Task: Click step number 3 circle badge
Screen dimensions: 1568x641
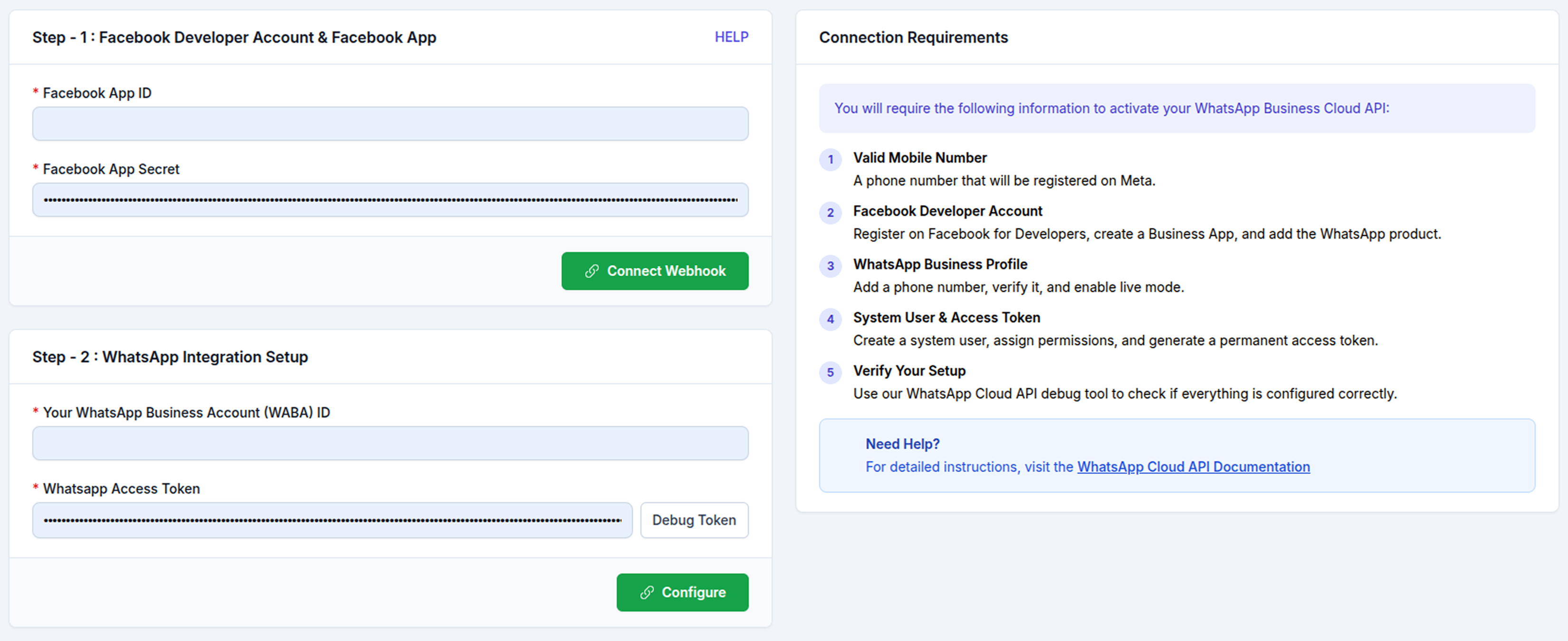Action: point(830,266)
